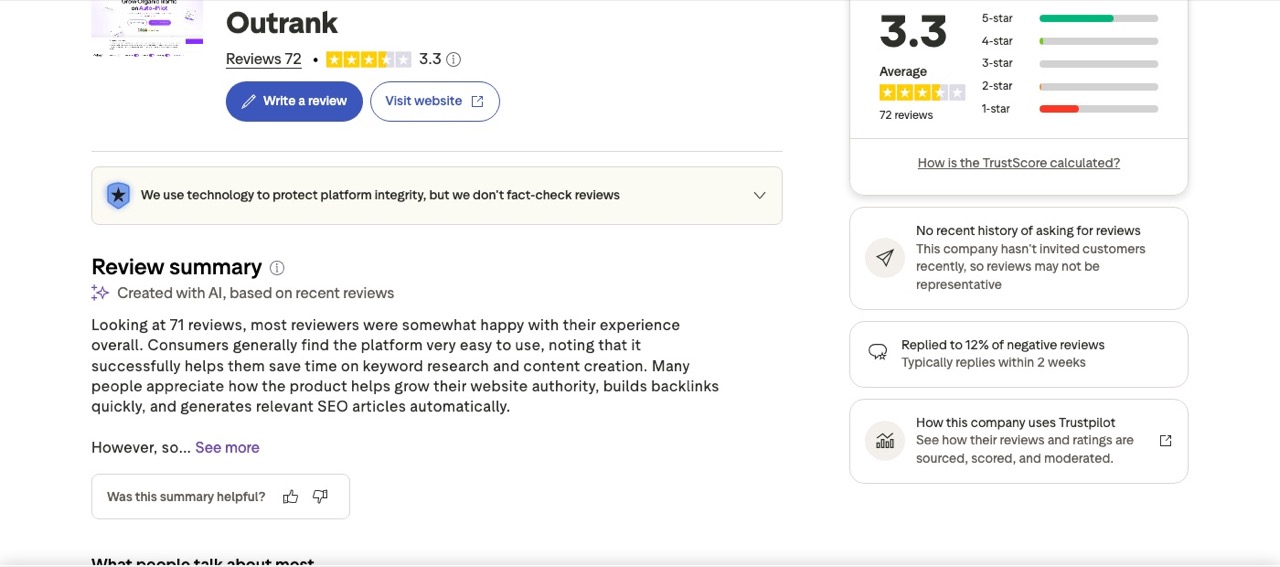
Task: Click the large 3.3 TrustScore number
Action: [913, 31]
